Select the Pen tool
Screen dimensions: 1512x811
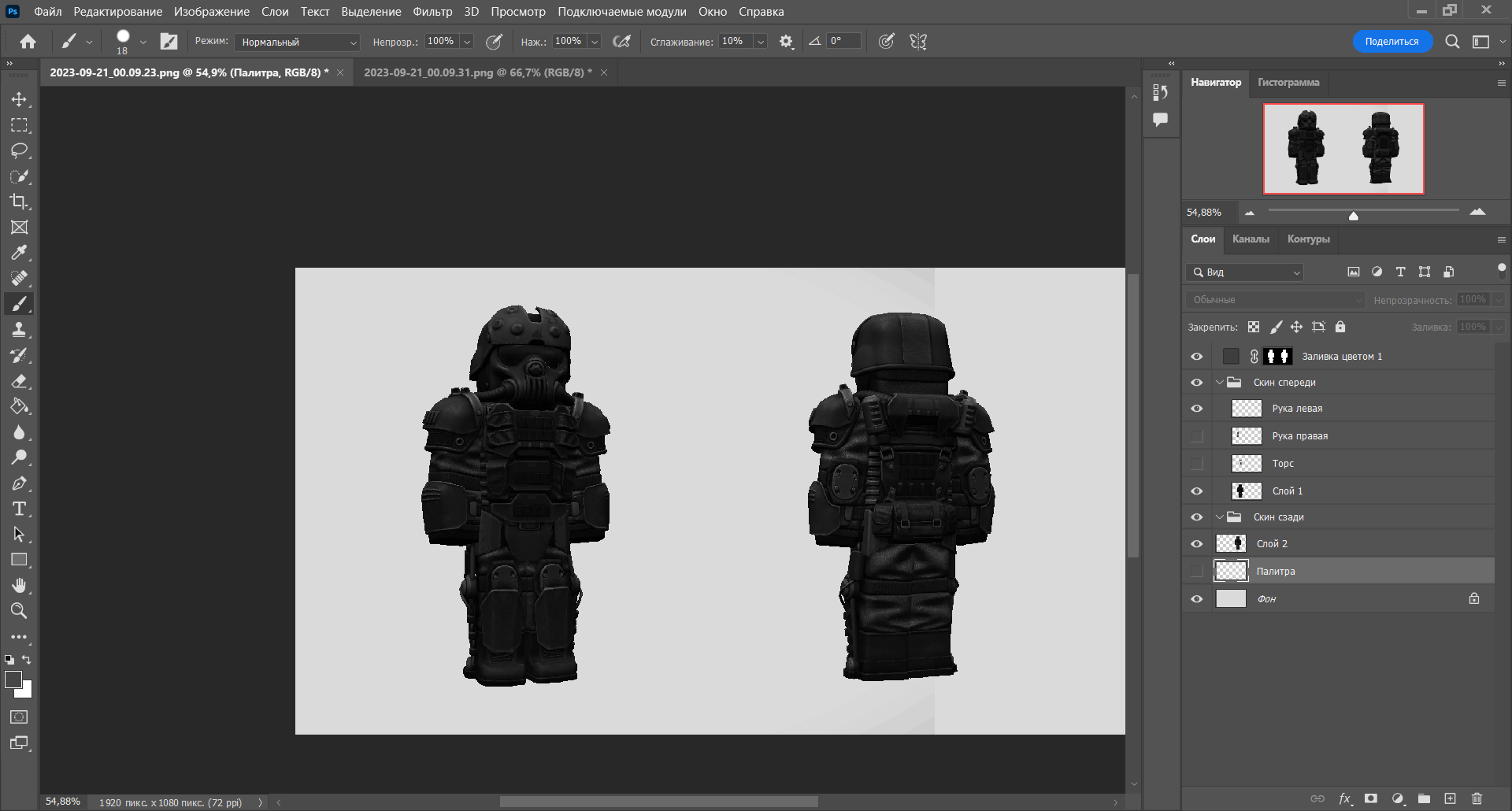point(19,483)
